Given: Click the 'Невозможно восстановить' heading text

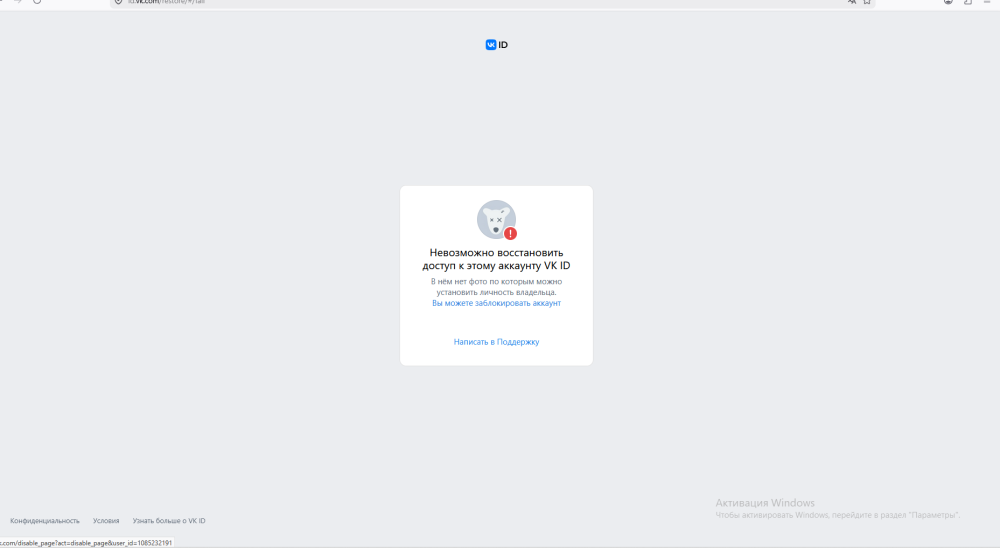Looking at the screenshot, I should (x=496, y=259).
